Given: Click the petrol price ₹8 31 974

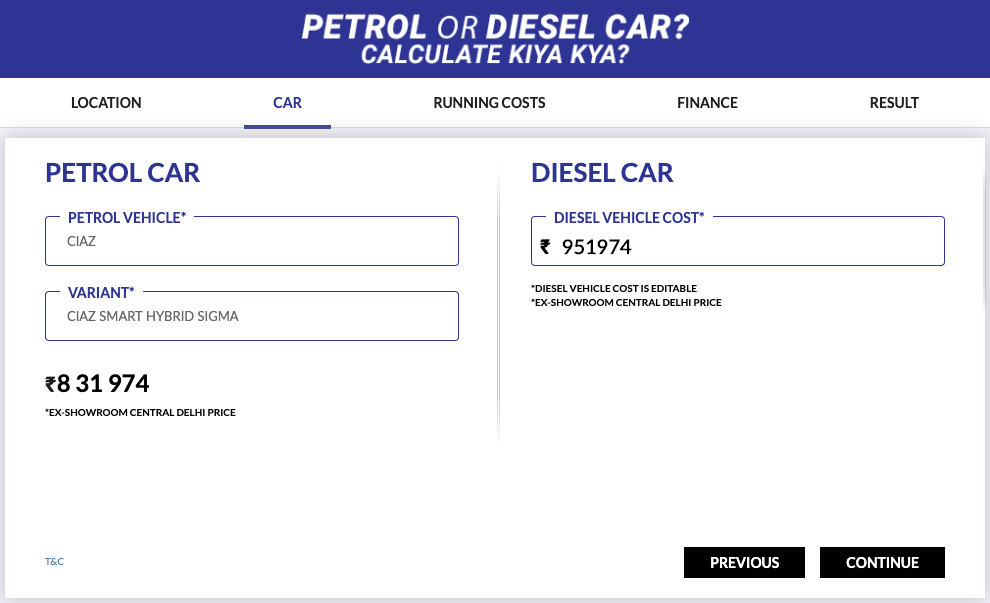Looking at the screenshot, I should [97, 383].
